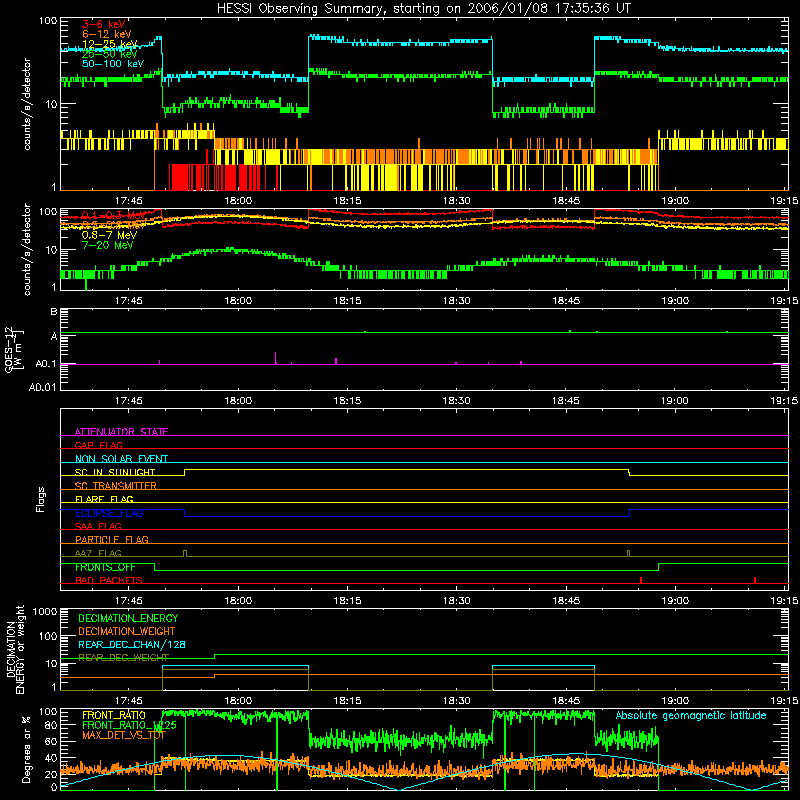Click the FLARE_FLAG label
Screen dimensions: 800x800
pyautogui.click(x=104, y=499)
